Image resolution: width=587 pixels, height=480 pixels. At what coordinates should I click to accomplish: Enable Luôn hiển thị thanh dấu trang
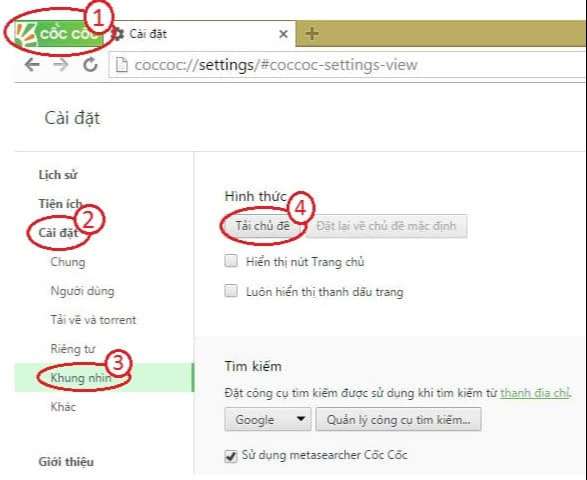231,291
